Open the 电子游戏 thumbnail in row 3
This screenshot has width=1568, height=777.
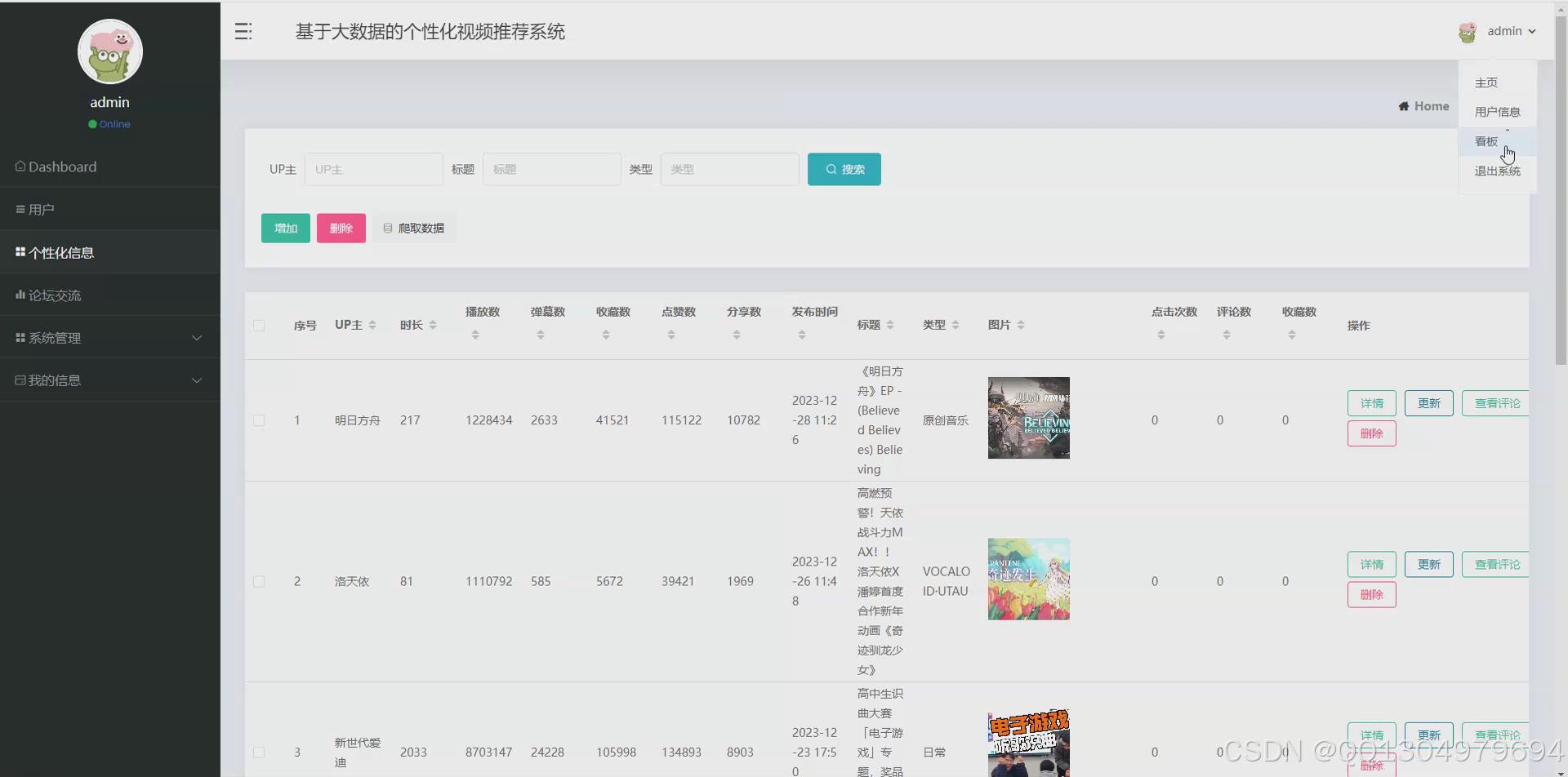point(1029,743)
